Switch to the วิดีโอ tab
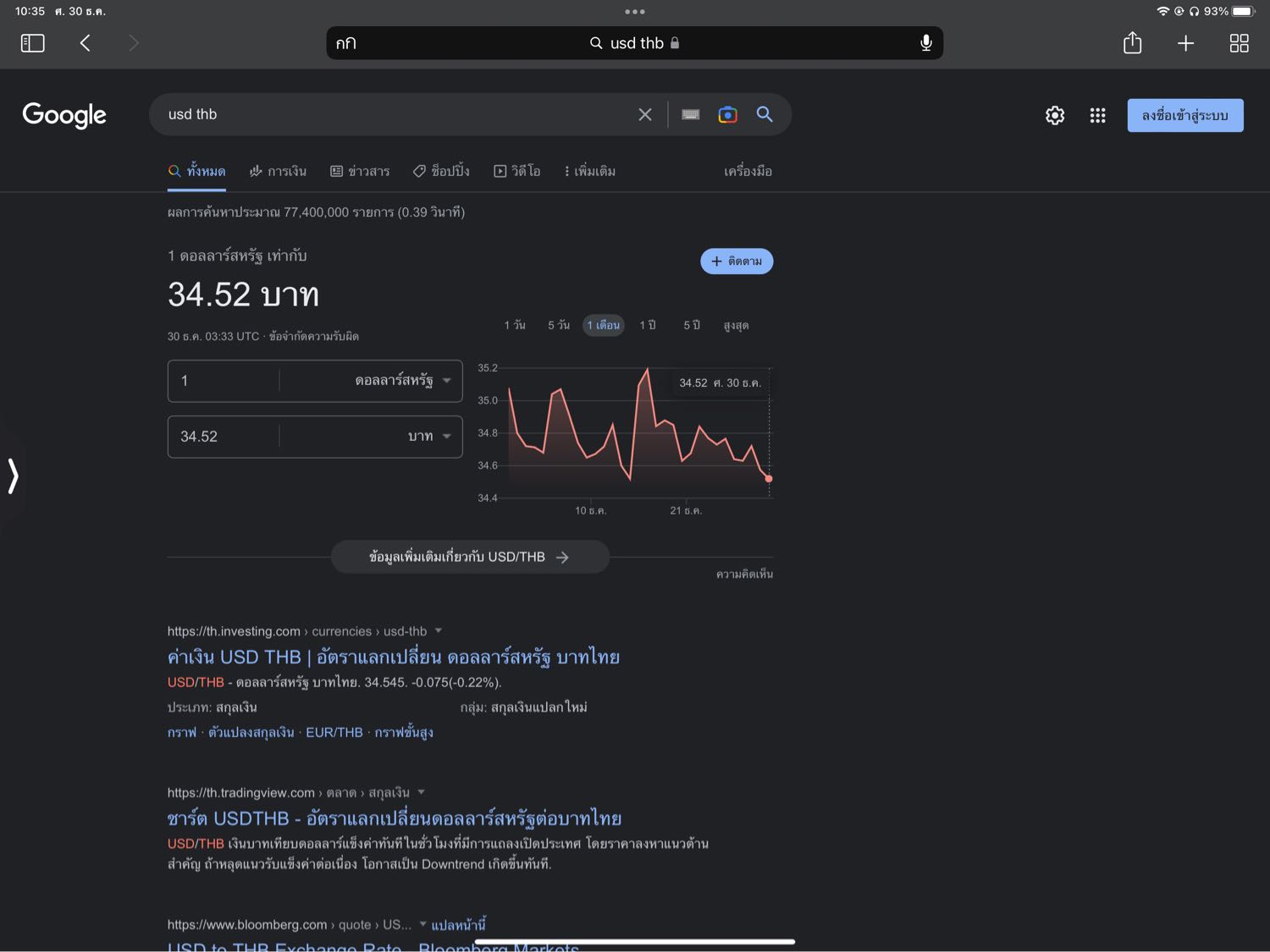This screenshot has height=952, width=1270. click(517, 171)
